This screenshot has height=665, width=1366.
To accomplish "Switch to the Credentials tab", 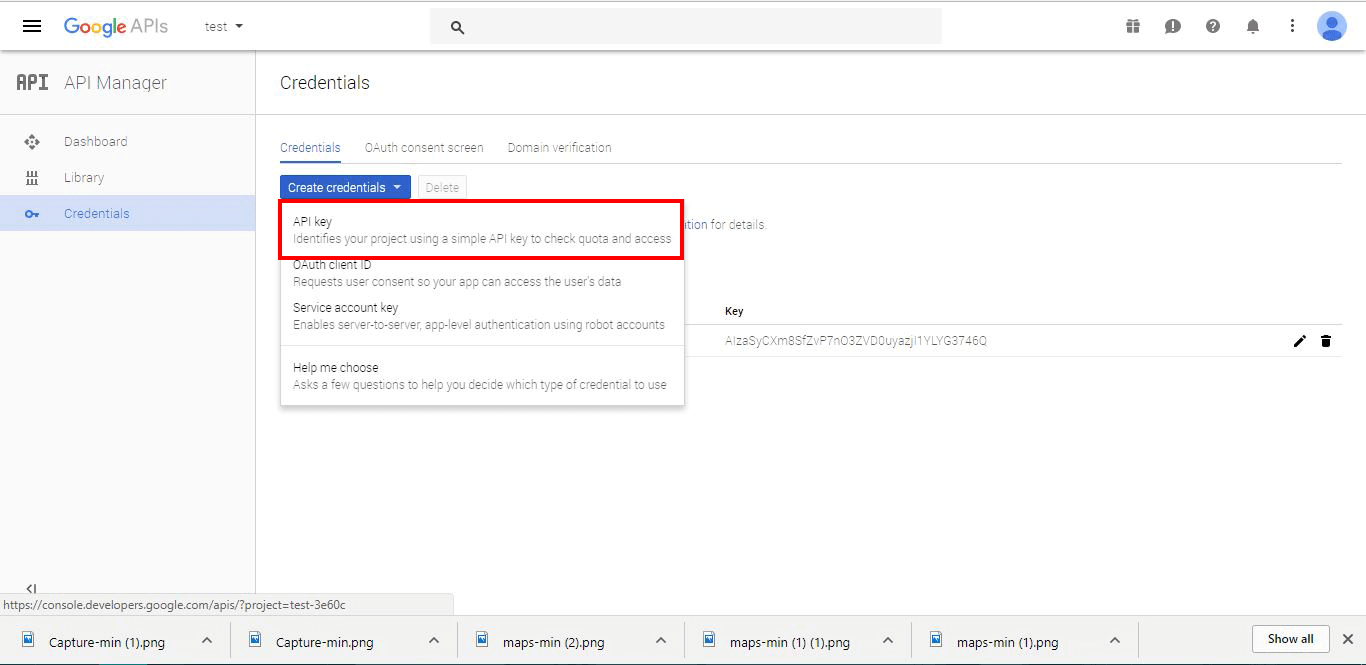I will coord(310,148).
